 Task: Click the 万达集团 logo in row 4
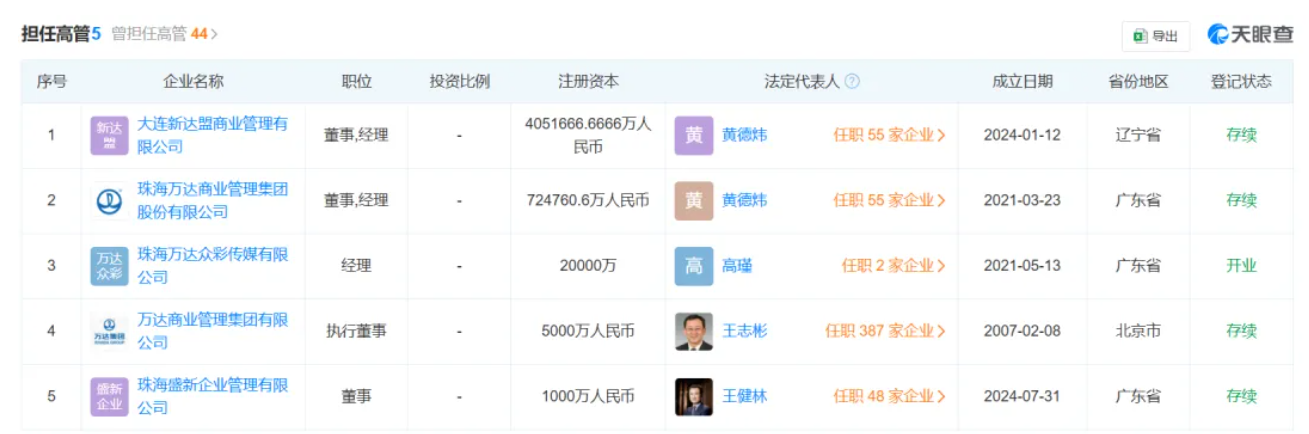[x=109, y=331]
